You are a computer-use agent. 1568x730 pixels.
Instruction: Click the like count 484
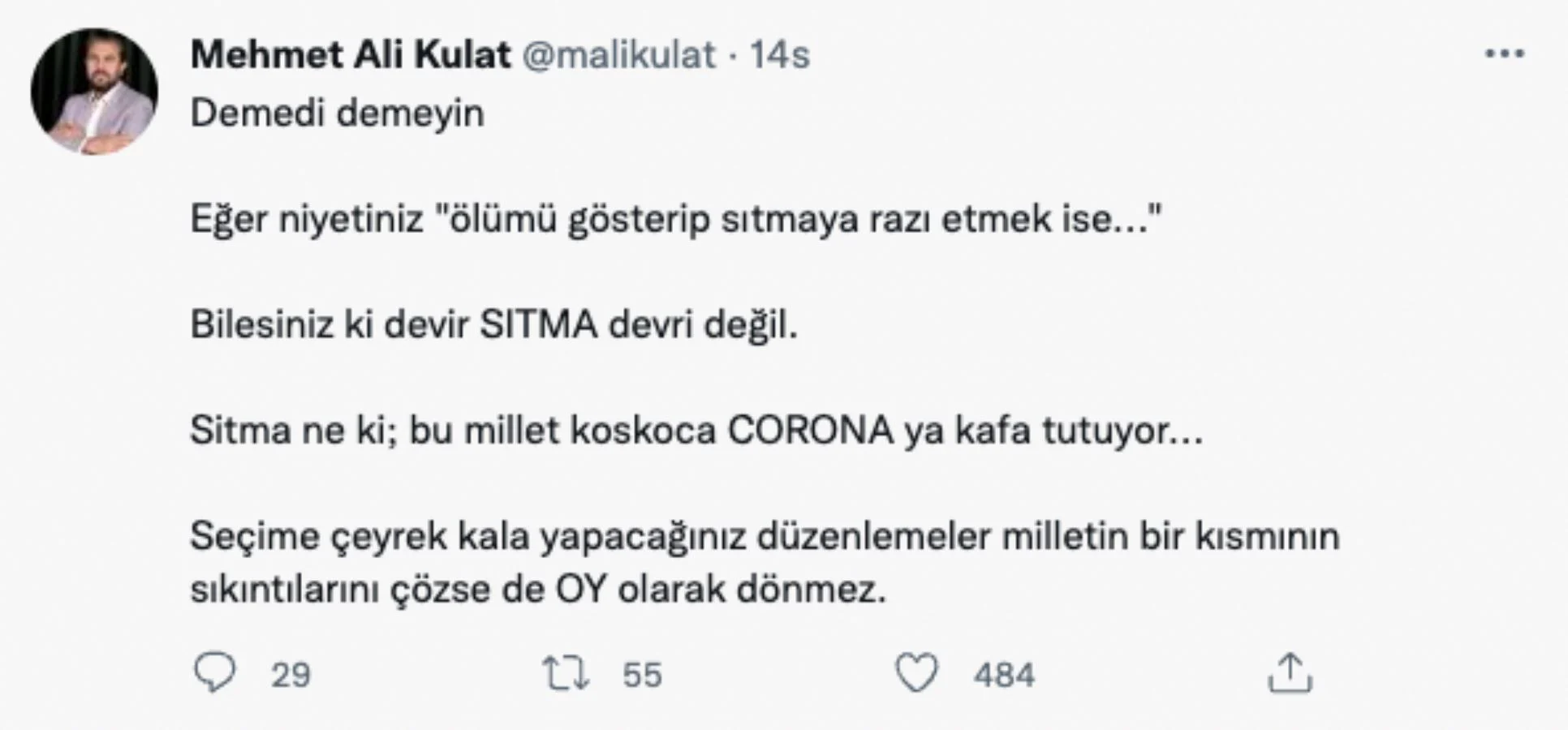[x=1004, y=675]
